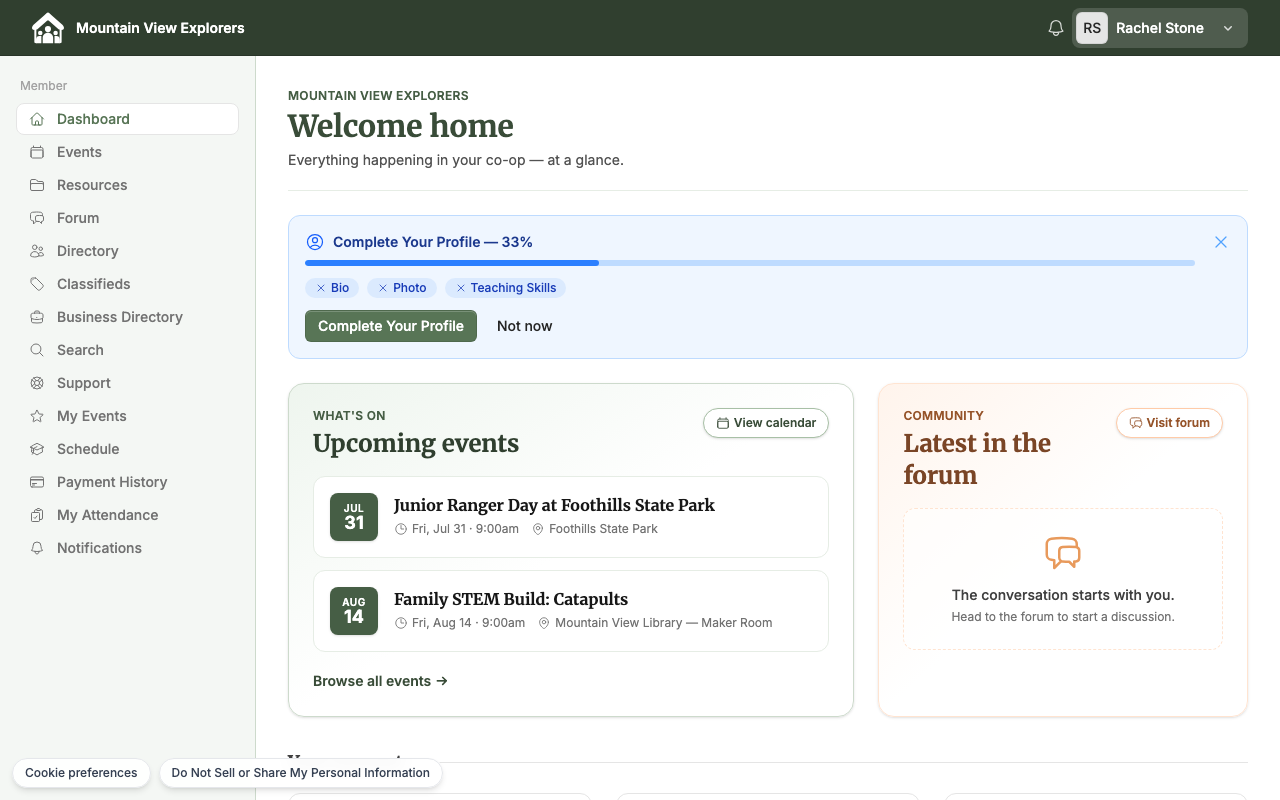
Task: Open My Attendance in the sidebar
Action: [x=127, y=515]
